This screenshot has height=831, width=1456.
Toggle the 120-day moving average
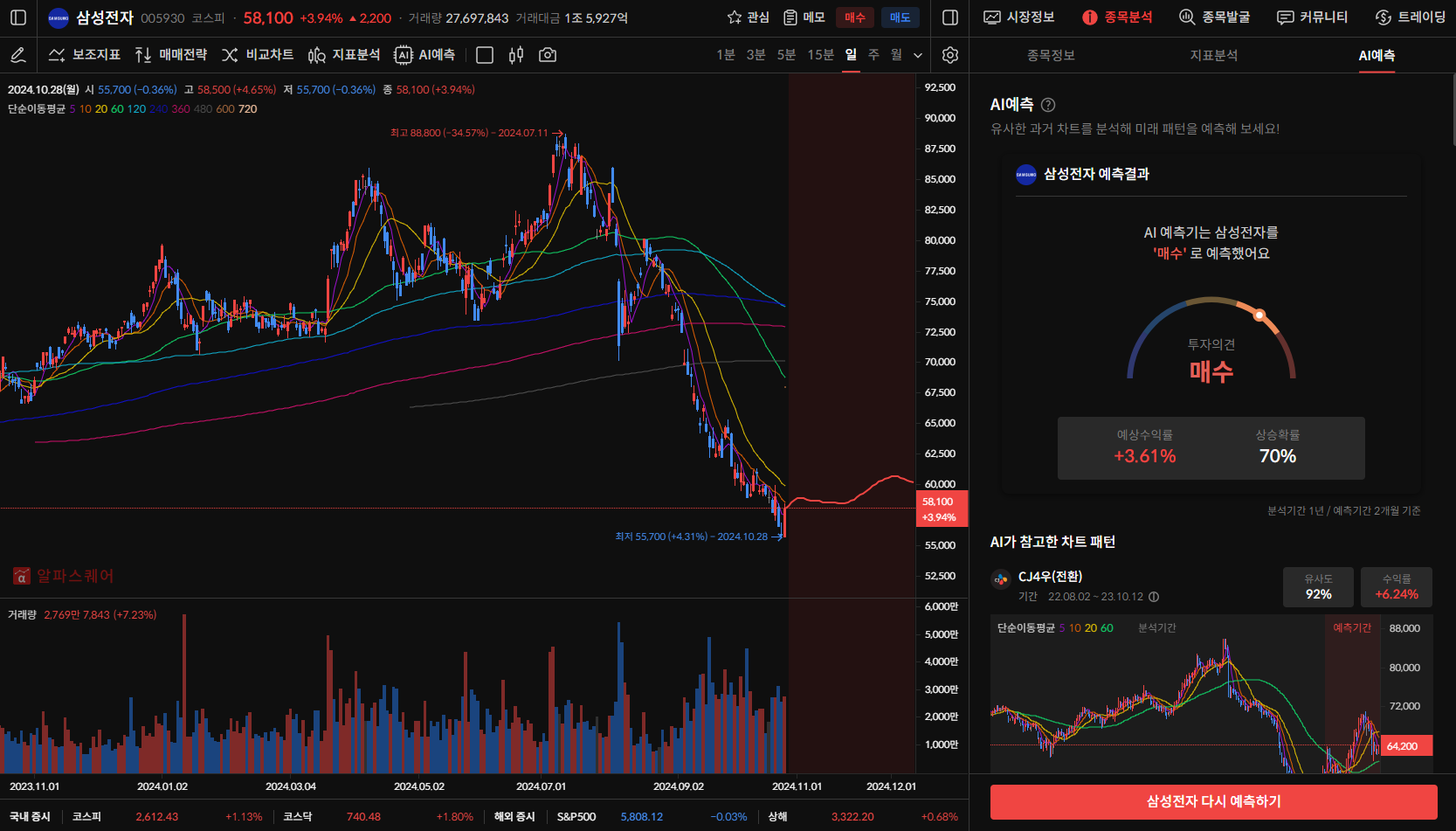click(137, 109)
